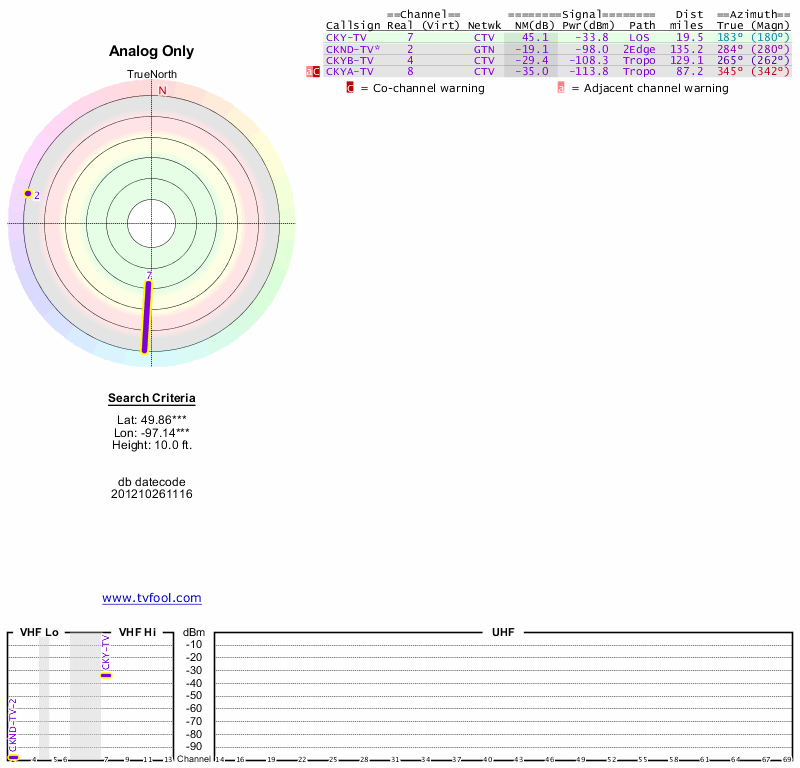
Task: Click the warning badge beside the CKYA-TV row
Action: point(313,72)
